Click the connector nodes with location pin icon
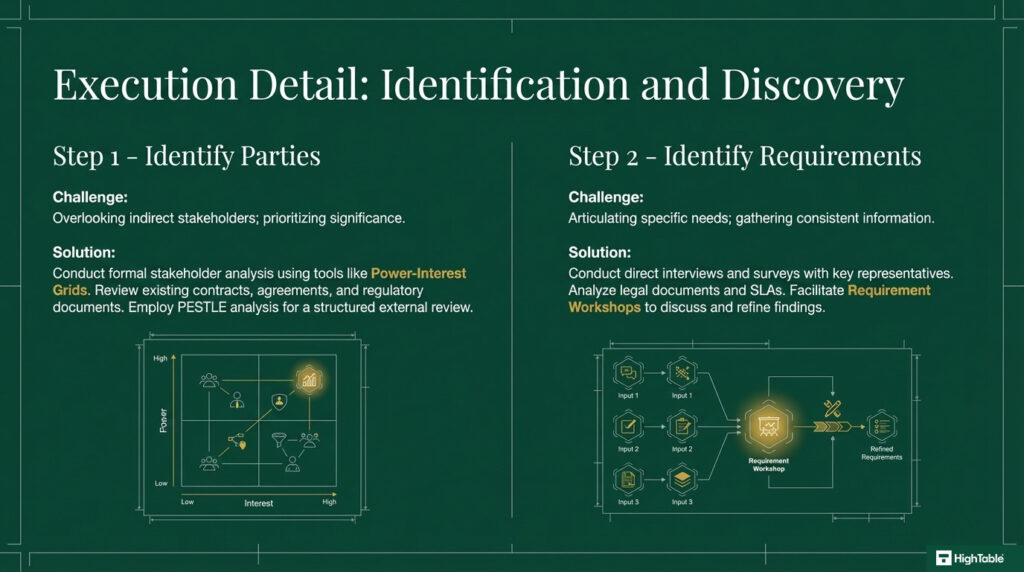Screen dimensions: 1024x572 (238, 441)
